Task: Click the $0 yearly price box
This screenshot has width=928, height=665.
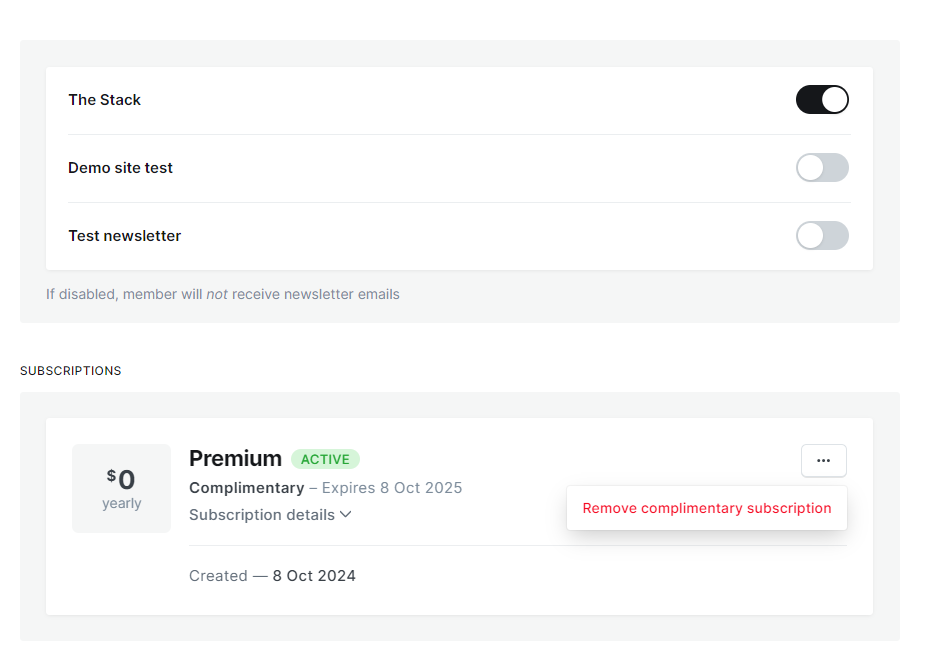Action: click(x=121, y=488)
